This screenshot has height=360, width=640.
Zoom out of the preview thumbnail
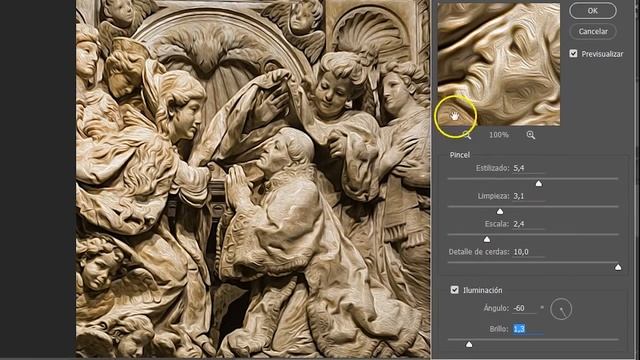coord(467,136)
